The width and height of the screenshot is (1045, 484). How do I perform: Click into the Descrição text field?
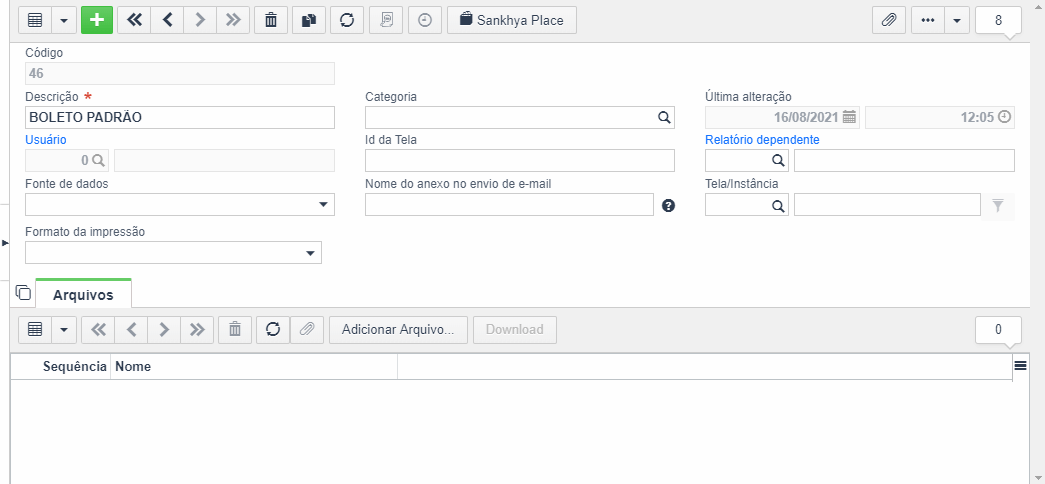click(180, 117)
